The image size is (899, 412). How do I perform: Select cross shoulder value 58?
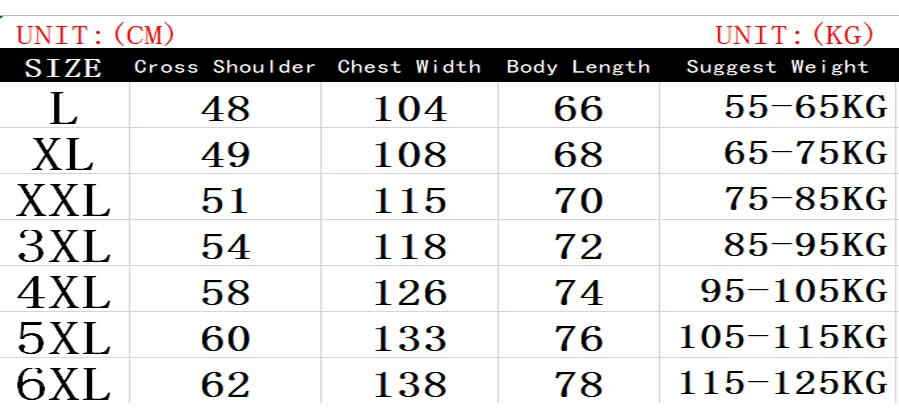(x=225, y=292)
